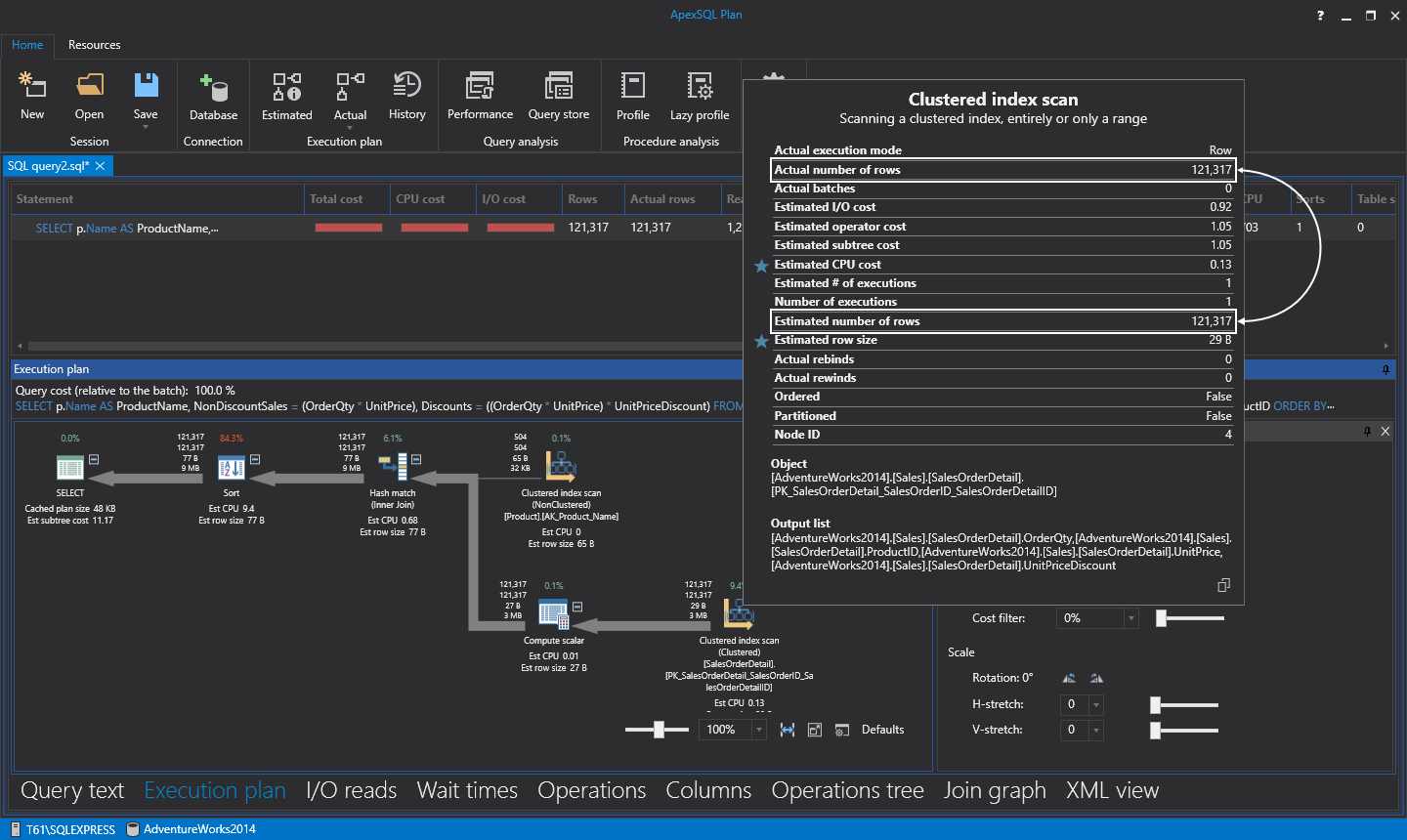Open the Columns tab
Screen dimensions: 1407x840
(708, 790)
